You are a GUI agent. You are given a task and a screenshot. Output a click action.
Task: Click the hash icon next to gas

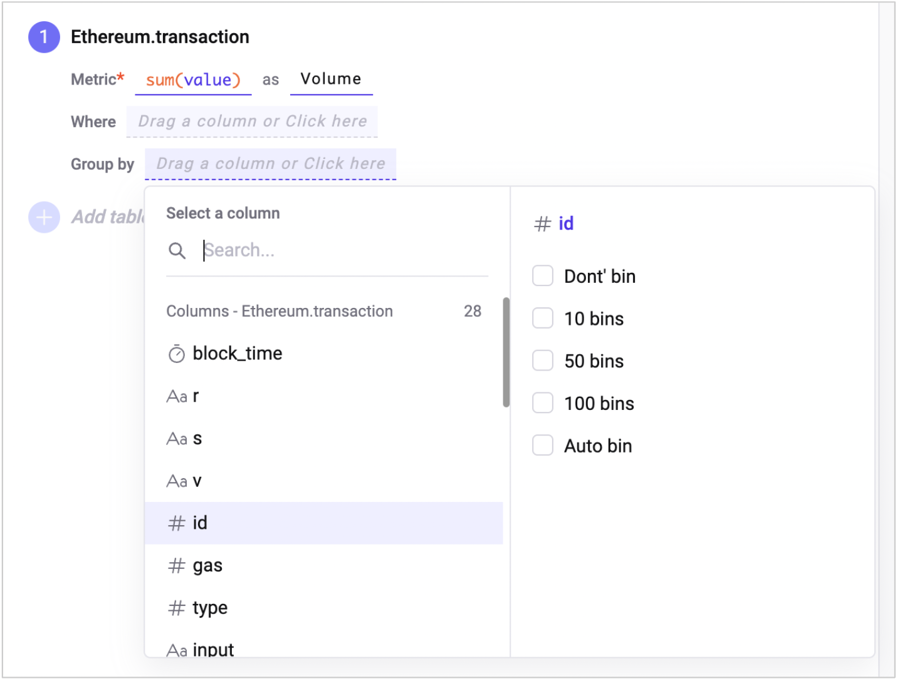[177, 566]
